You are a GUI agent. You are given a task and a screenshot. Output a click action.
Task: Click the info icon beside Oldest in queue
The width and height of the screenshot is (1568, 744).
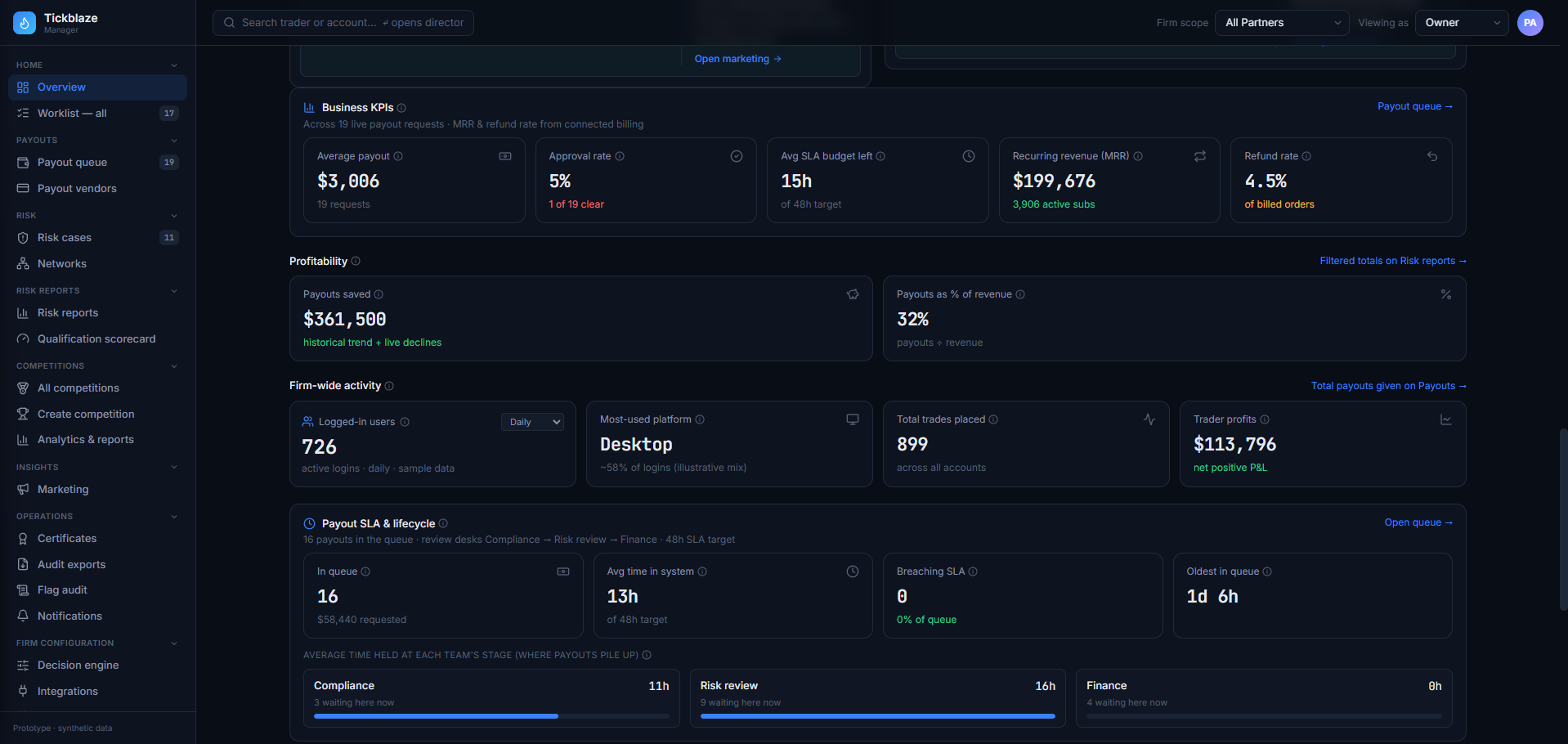tap(1267, 571)
